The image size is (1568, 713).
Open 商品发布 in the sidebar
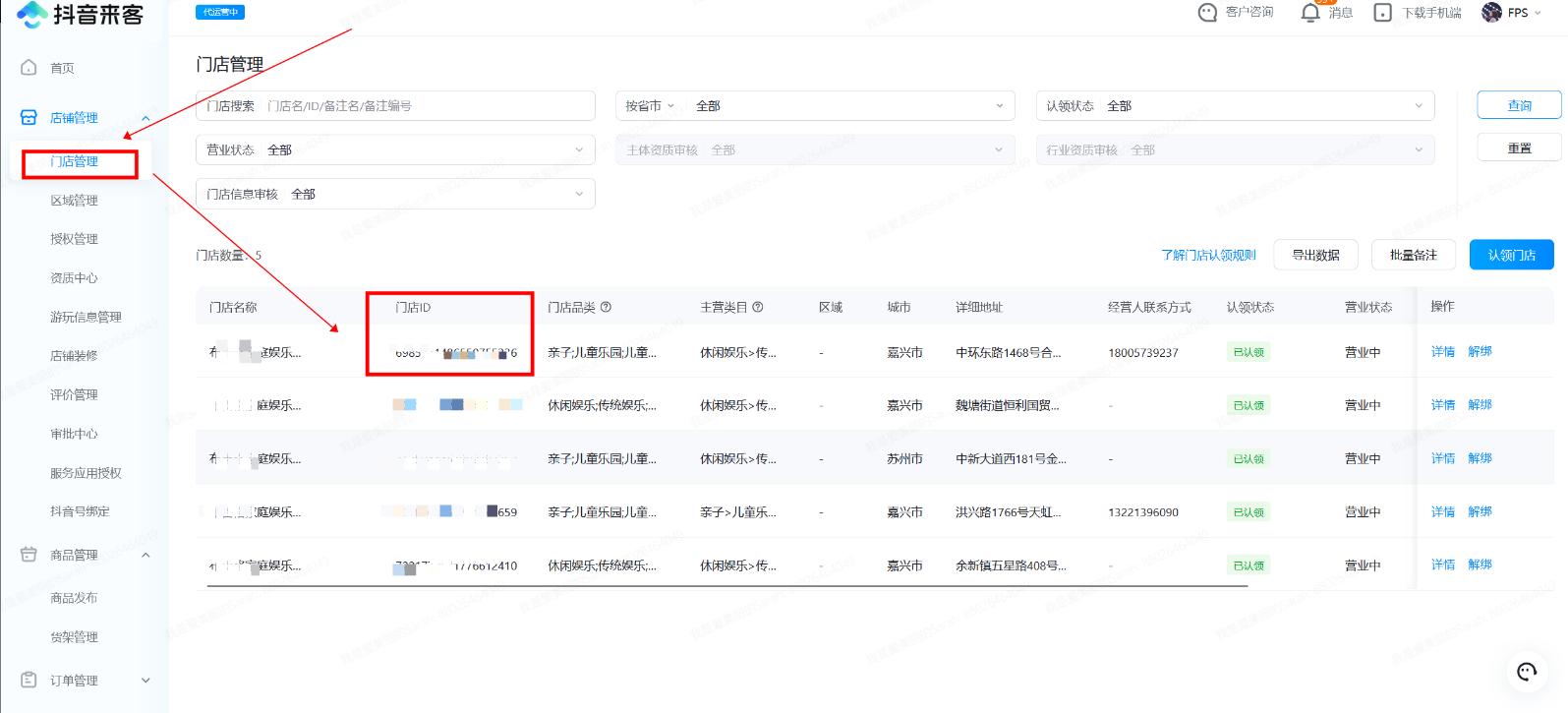click(75, 598)
